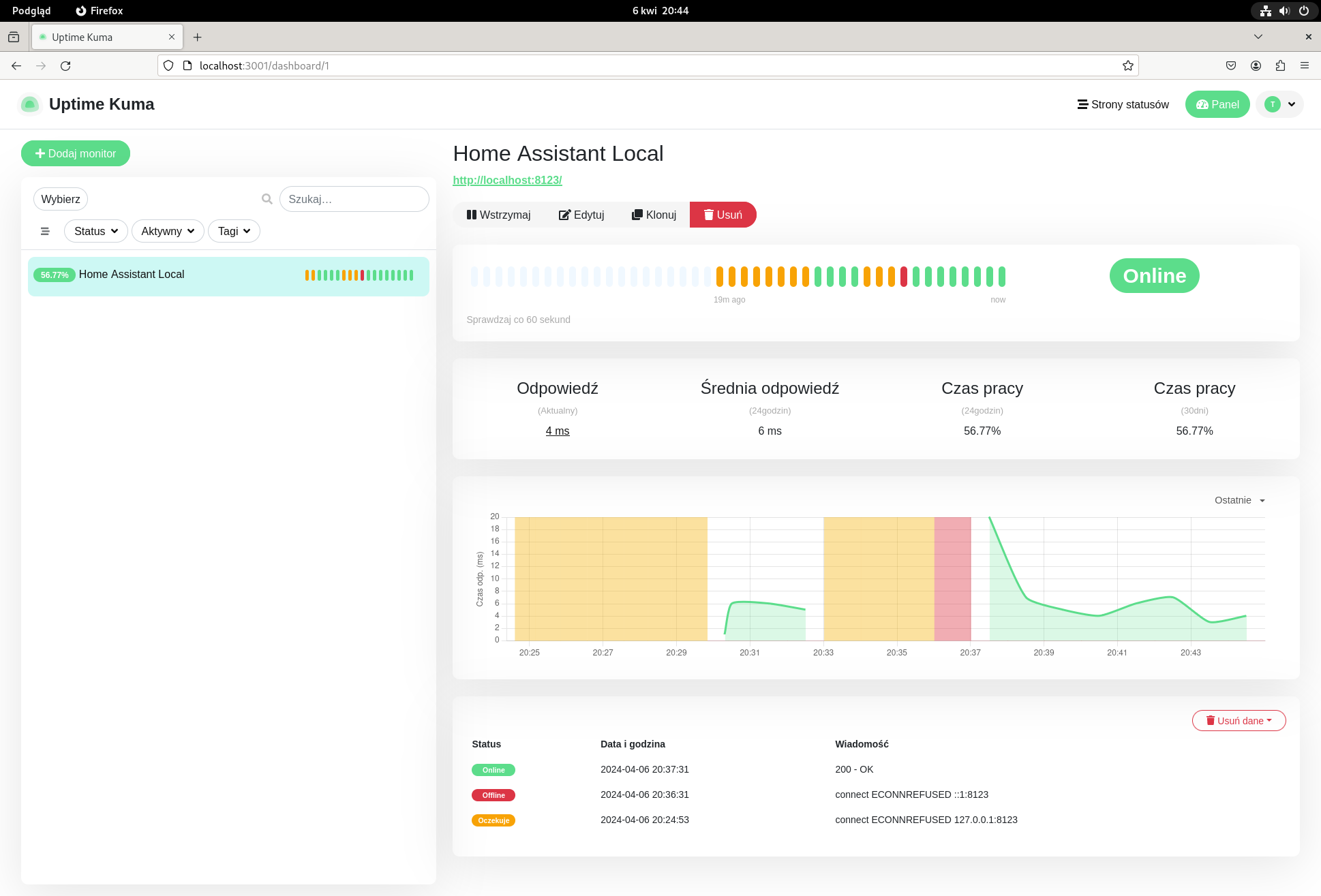Click the browser address bar
Image resolution: width=1321 pixels, height=896 pixels.
point(648,65)
